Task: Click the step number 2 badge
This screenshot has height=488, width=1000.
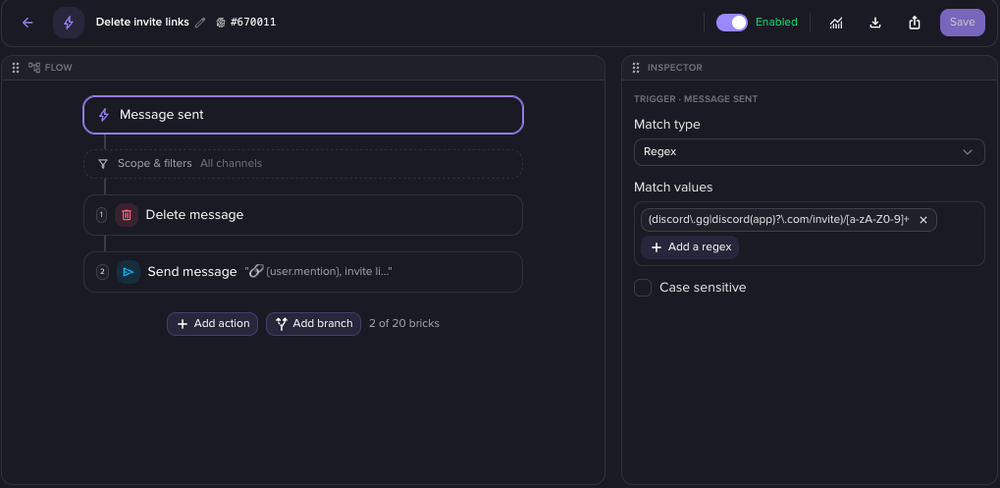Action: tap(102, 272)
